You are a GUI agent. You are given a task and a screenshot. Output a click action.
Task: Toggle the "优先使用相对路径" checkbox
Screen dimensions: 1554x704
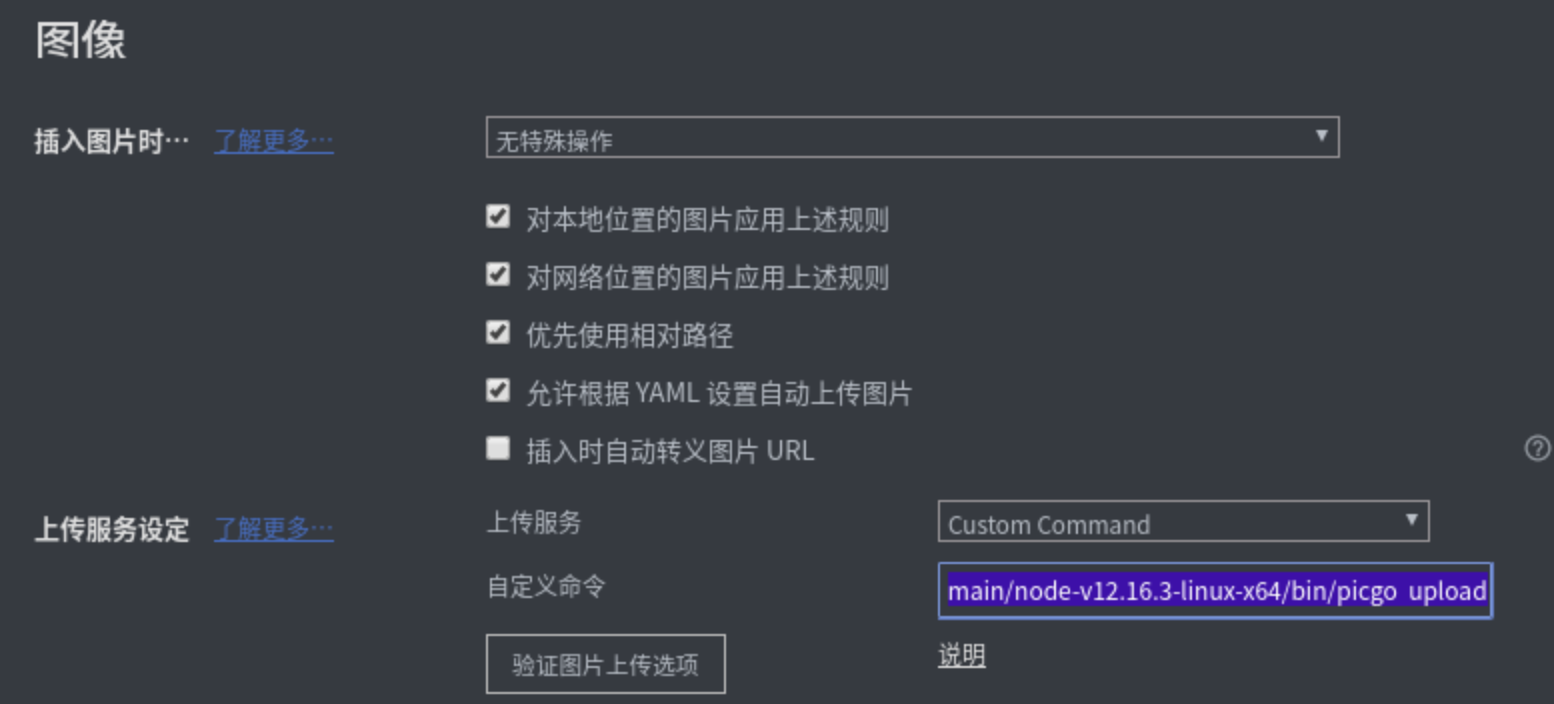point(497,332)
